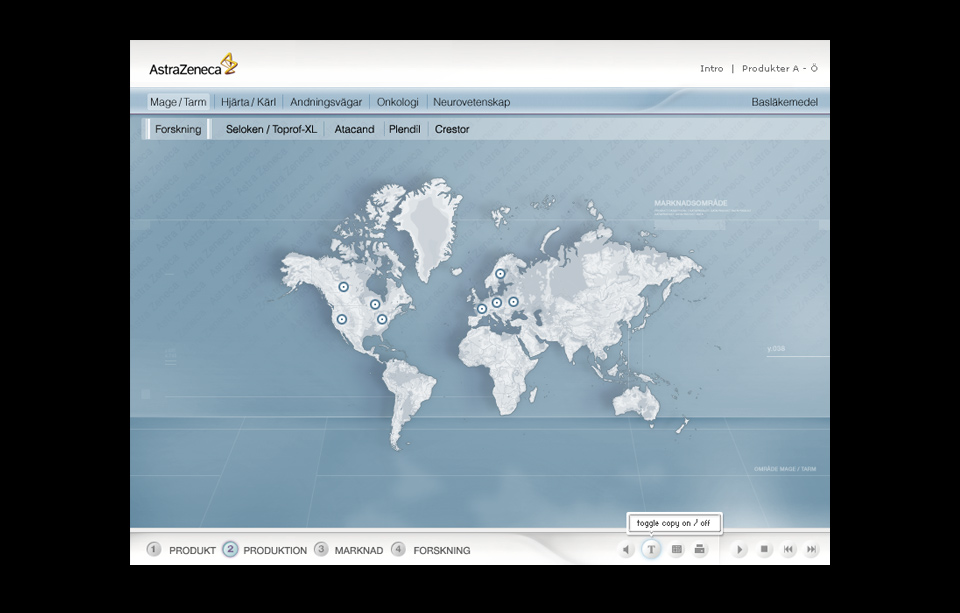Jump to step 4 FORSKNING
The height and width of the screenshot is (613, 960).
point(430,550)
